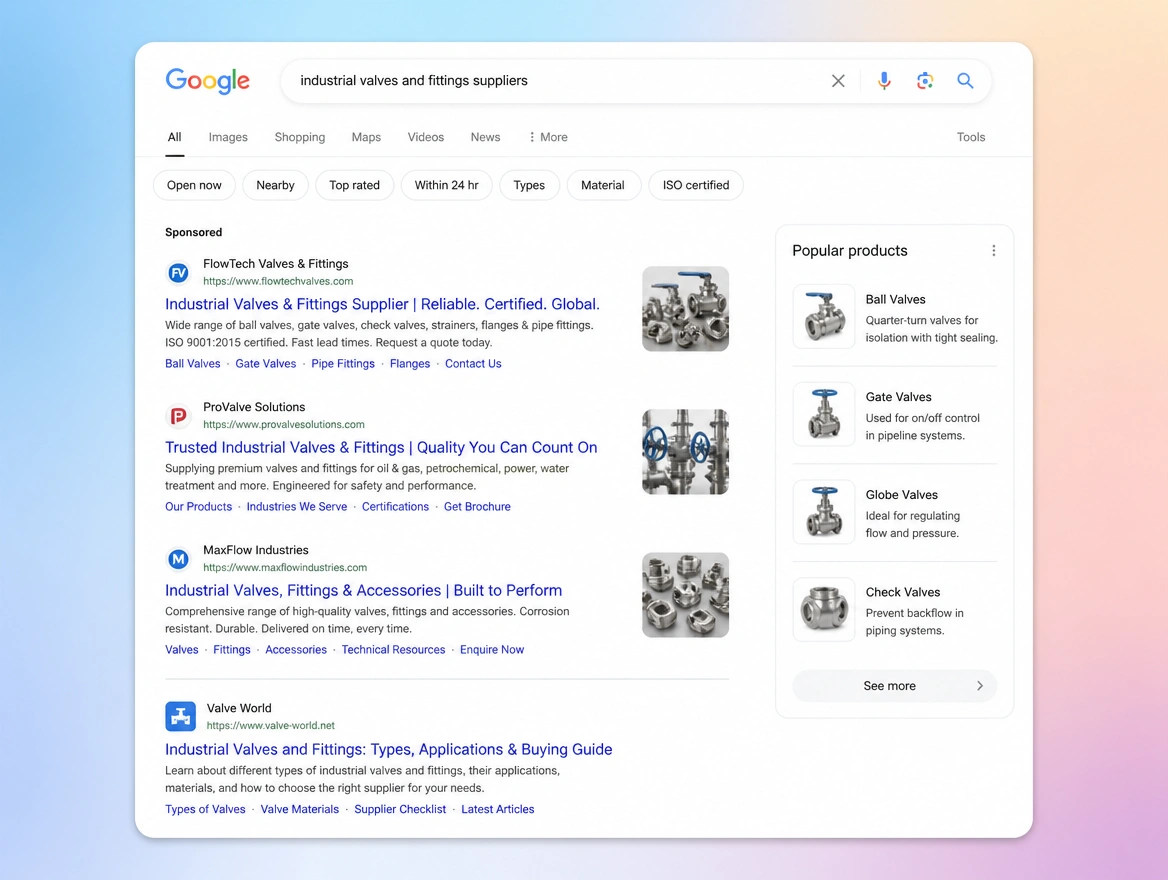This screenshot has width=1168, height=880.
Task: Follow the Get Brochure sitelink
Action: tap(477, 507)
